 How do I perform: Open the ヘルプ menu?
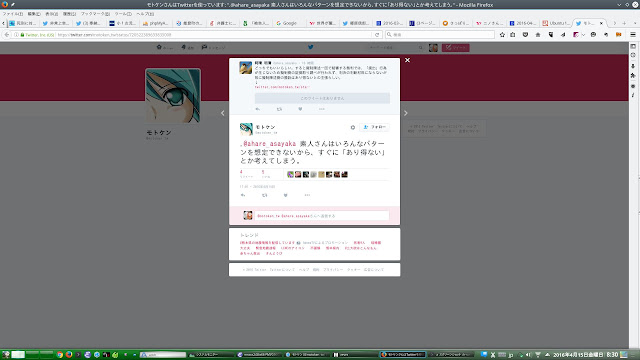coord(145,14)
